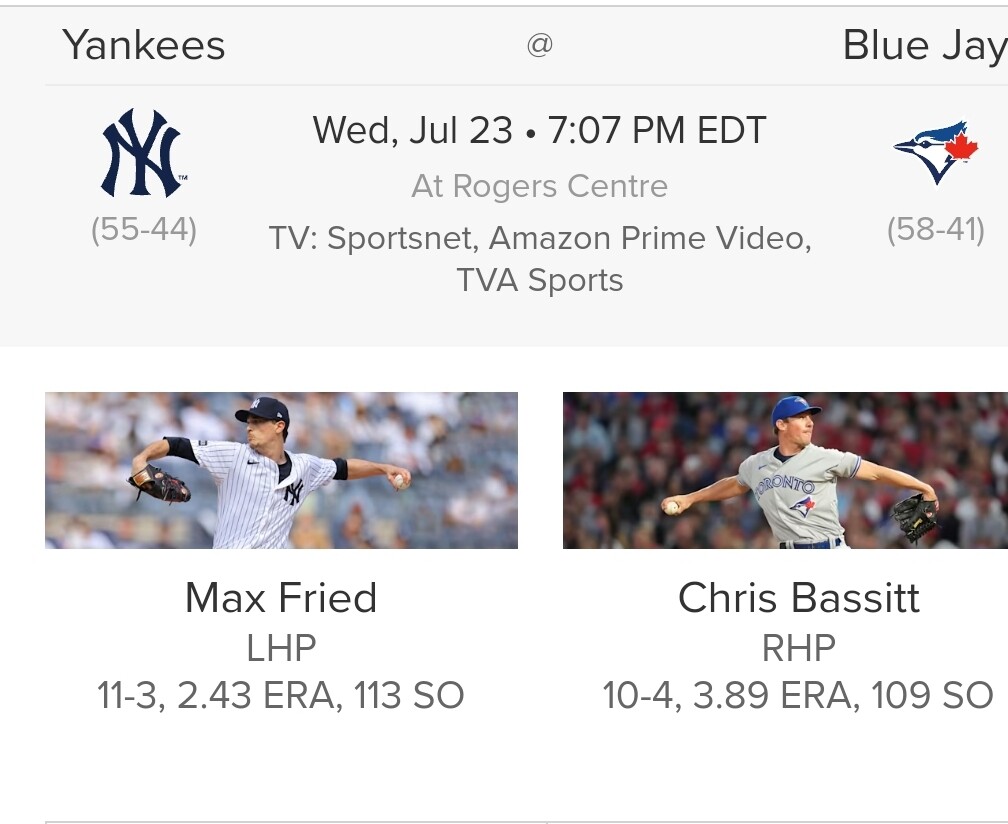Tap Max Fried stats 11-3, 2.43 ERA
The height and width of the screenshot is (824, 1008).
281,695
